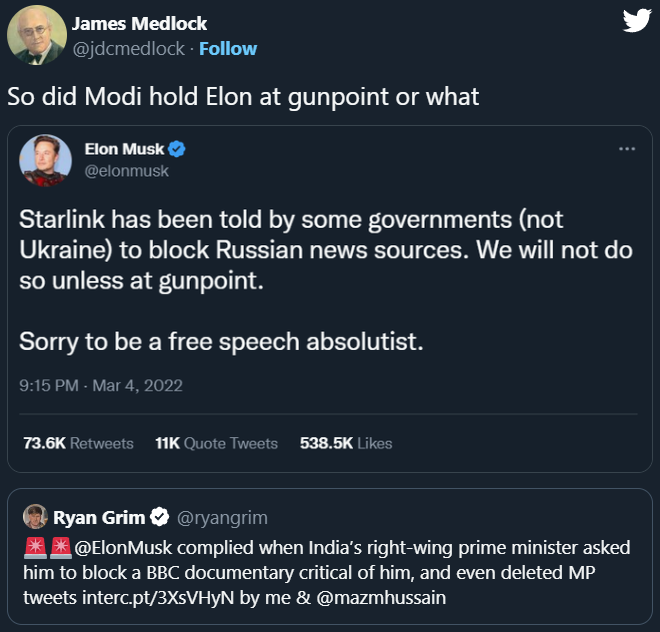View the 538.5K Likes list

tap(346, 443)
